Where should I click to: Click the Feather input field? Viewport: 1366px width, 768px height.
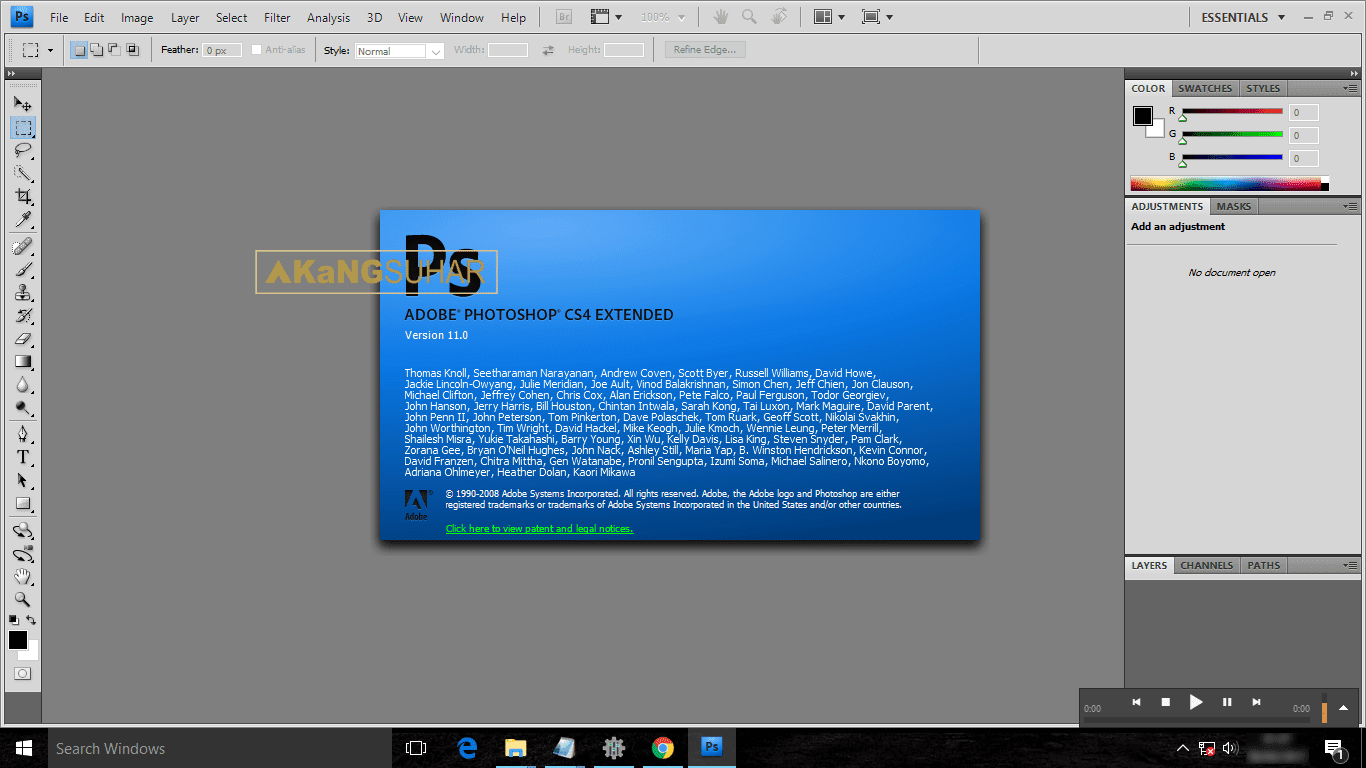click(222, 50)
